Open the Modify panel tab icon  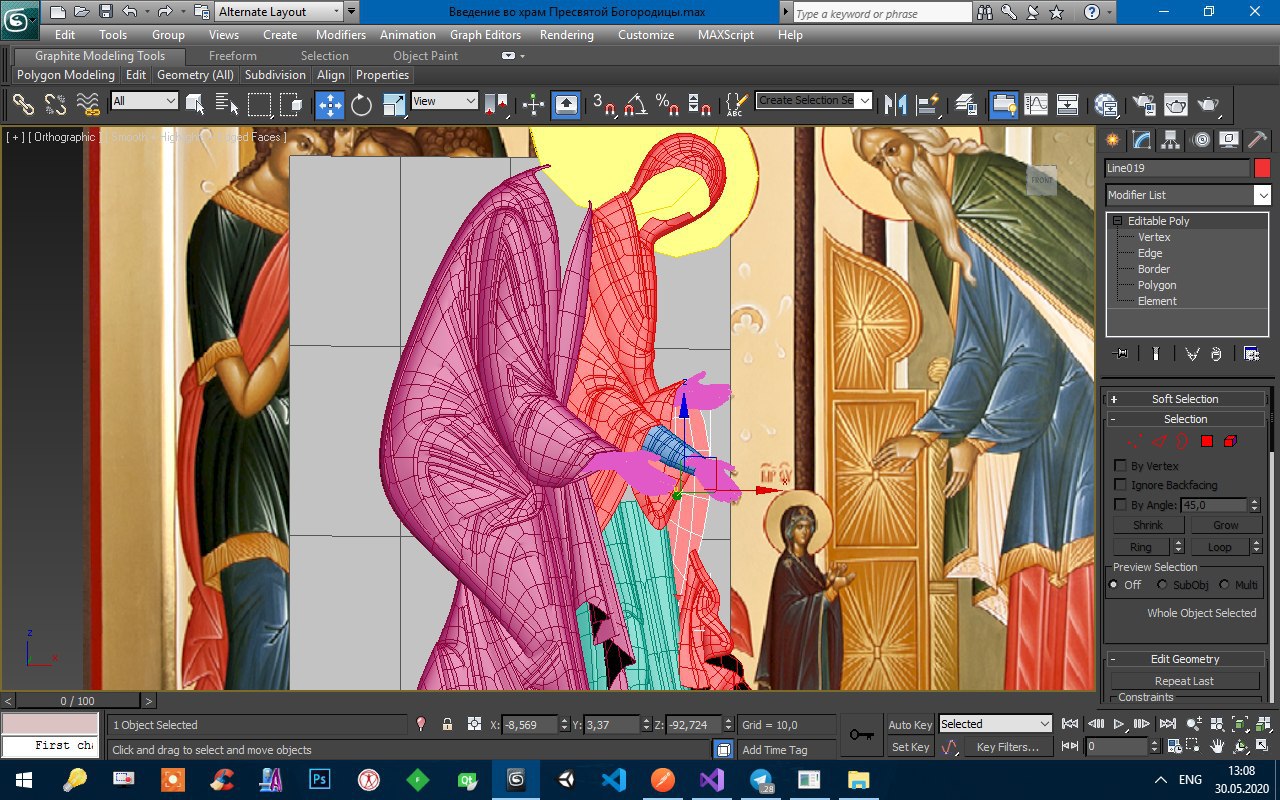point(1141,140)
